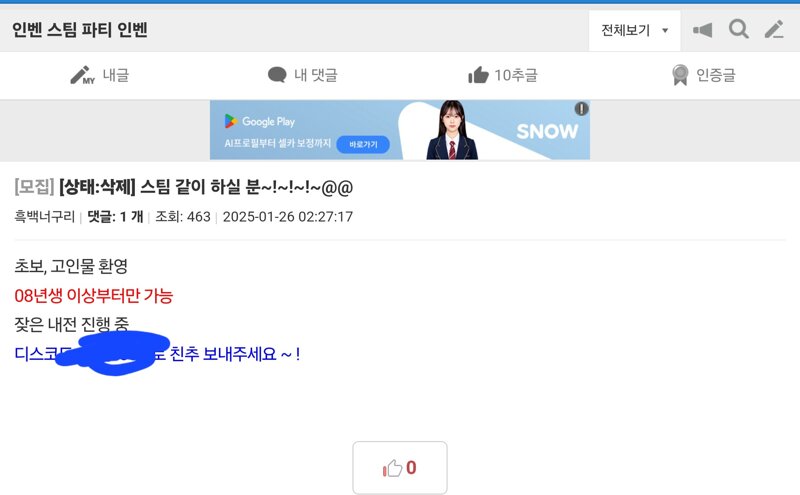This screenshot has width=800, height=495.
Task: Click the post title 스팀 같이 하실 분
Action: coord(246,187)
